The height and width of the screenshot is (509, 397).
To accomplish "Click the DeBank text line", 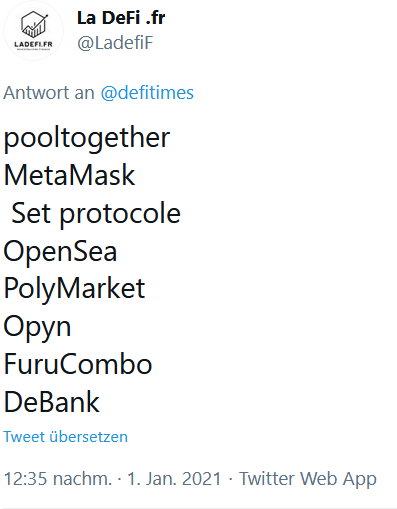I will point(51,402).
